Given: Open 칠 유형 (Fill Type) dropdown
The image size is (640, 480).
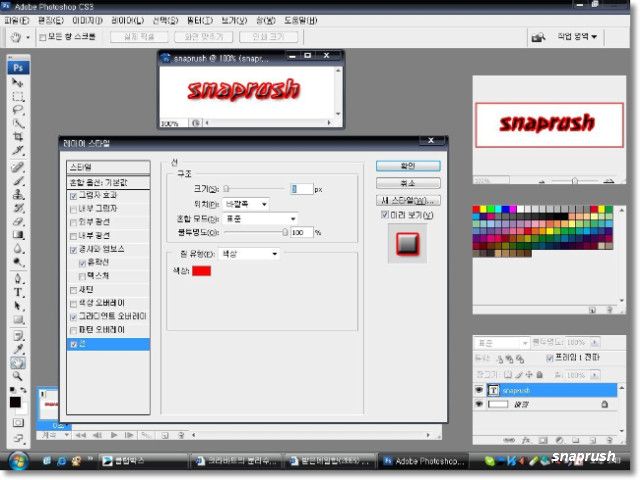Looking at the screenshot, I should click(249, 254).
